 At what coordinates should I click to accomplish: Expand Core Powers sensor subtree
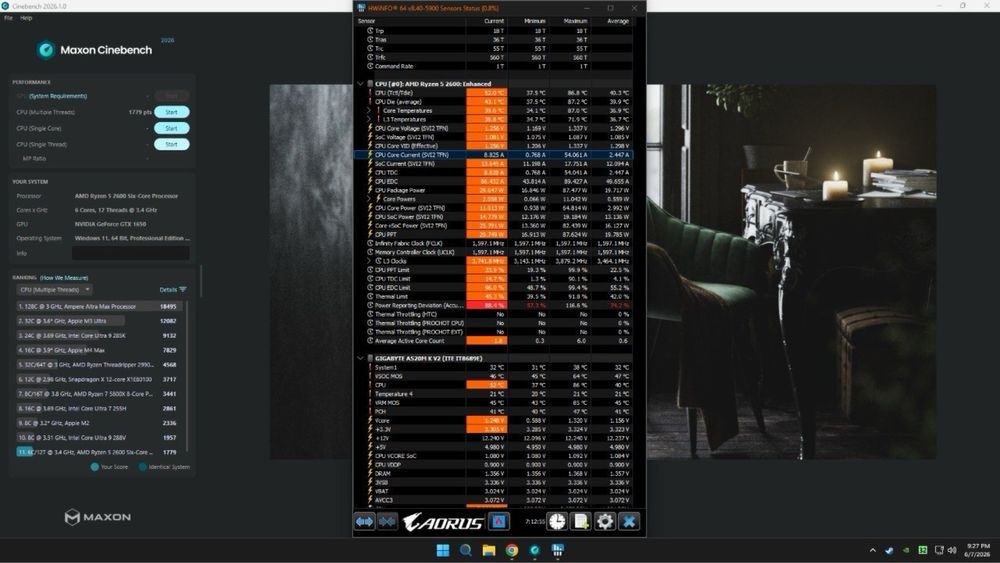pos(369,199)
